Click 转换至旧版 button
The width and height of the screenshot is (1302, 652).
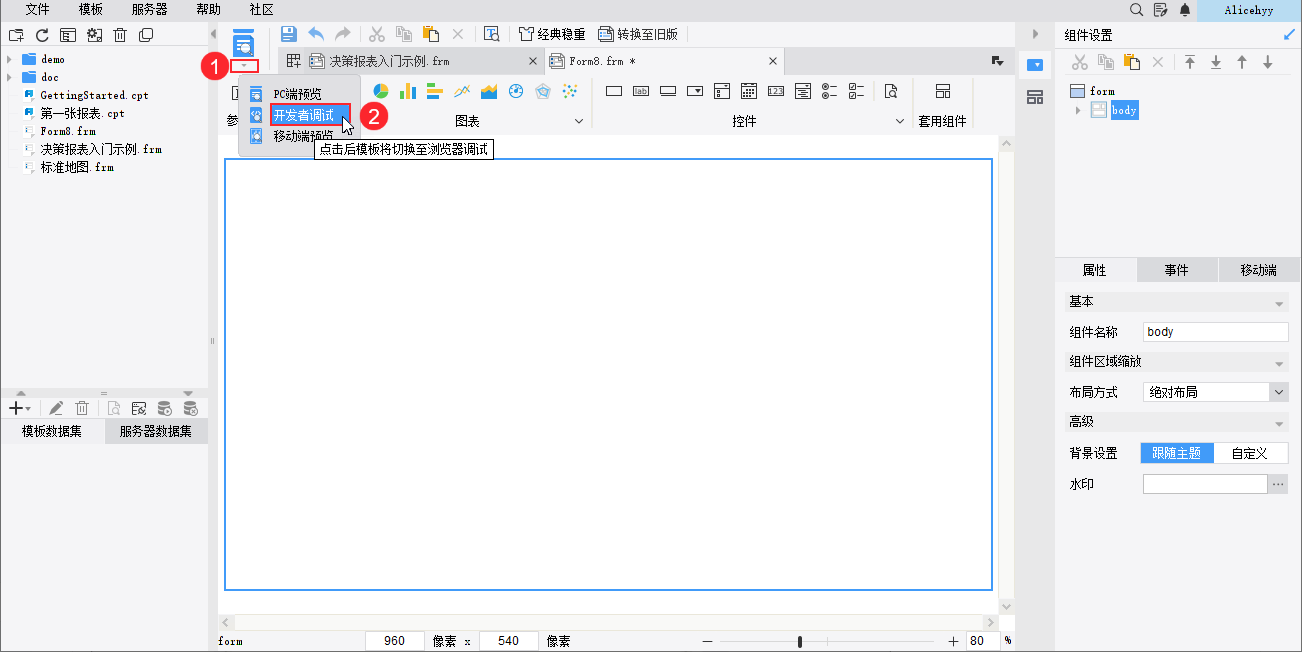click(x=638, y=34)
